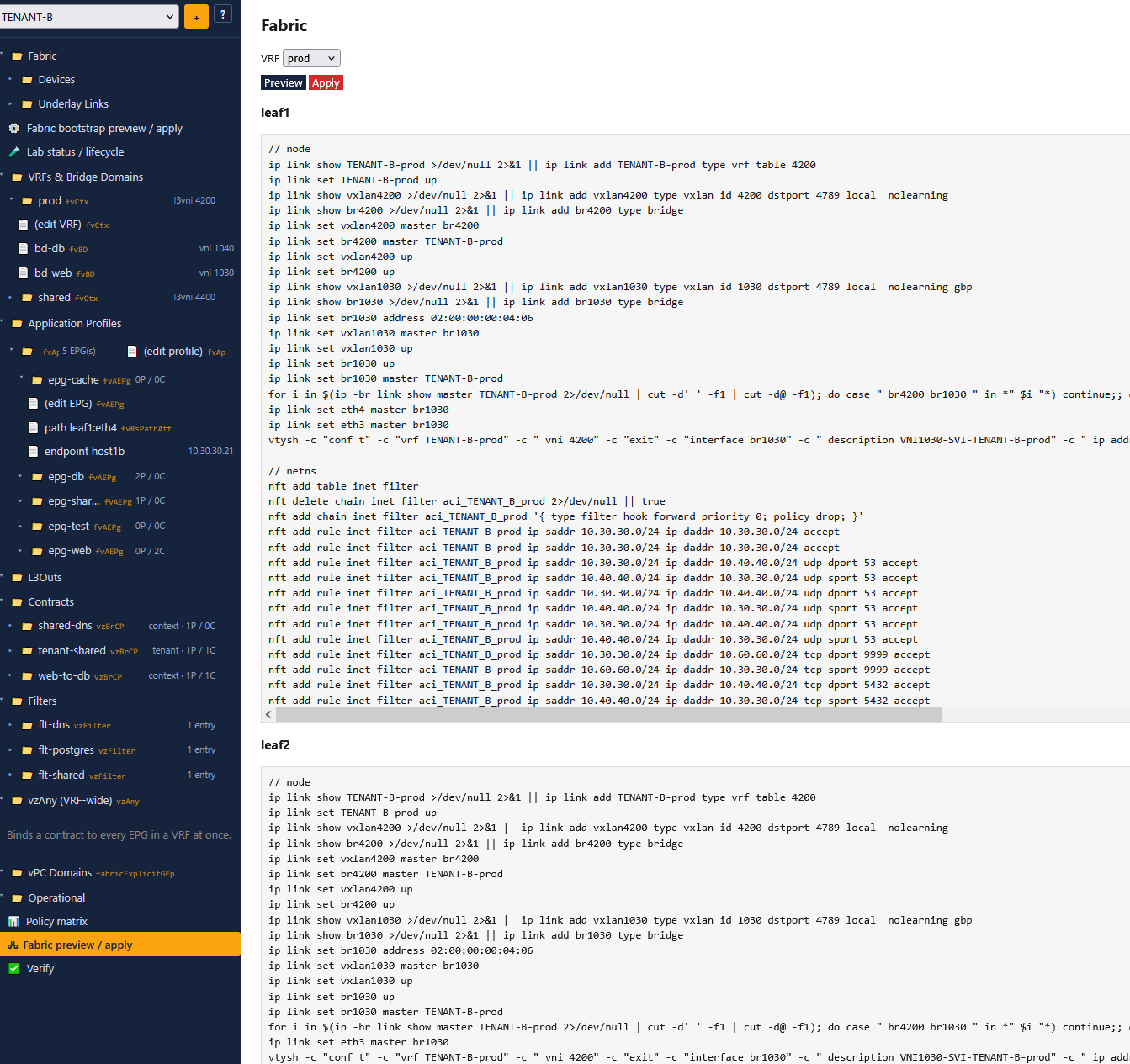Click the red Apply button

tap(326, 82)
